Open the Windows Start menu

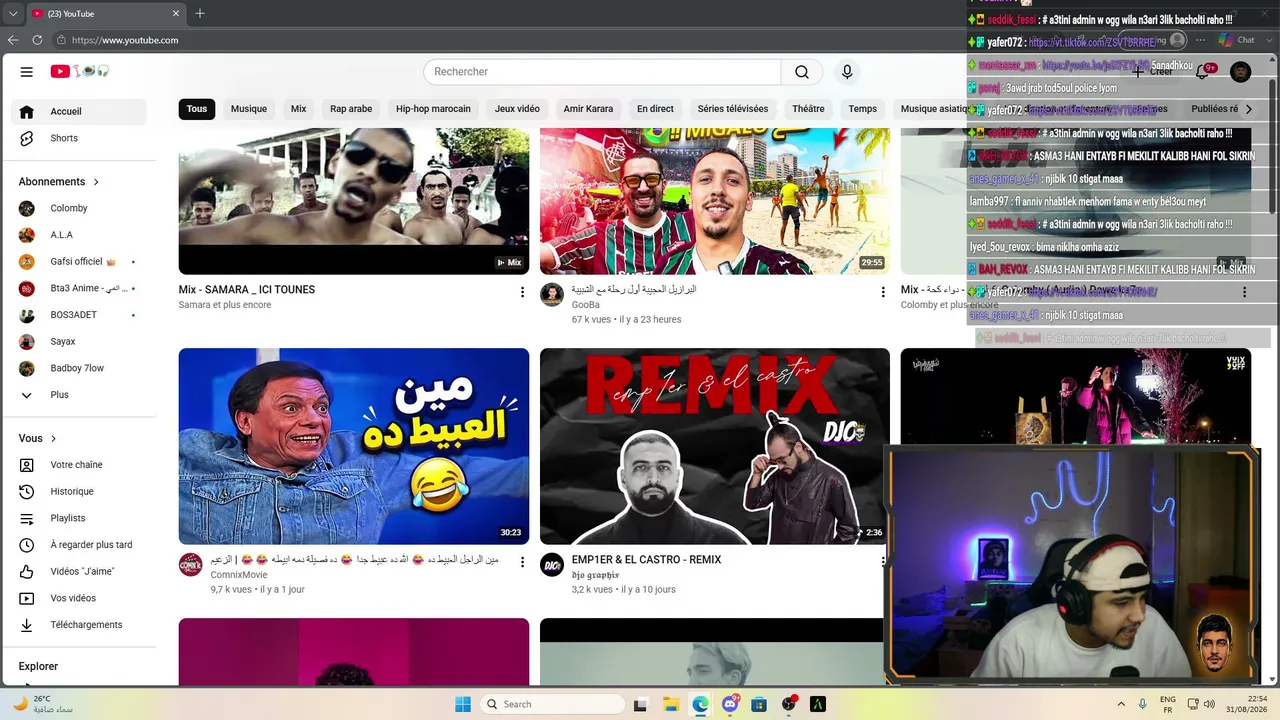(463, 704)
